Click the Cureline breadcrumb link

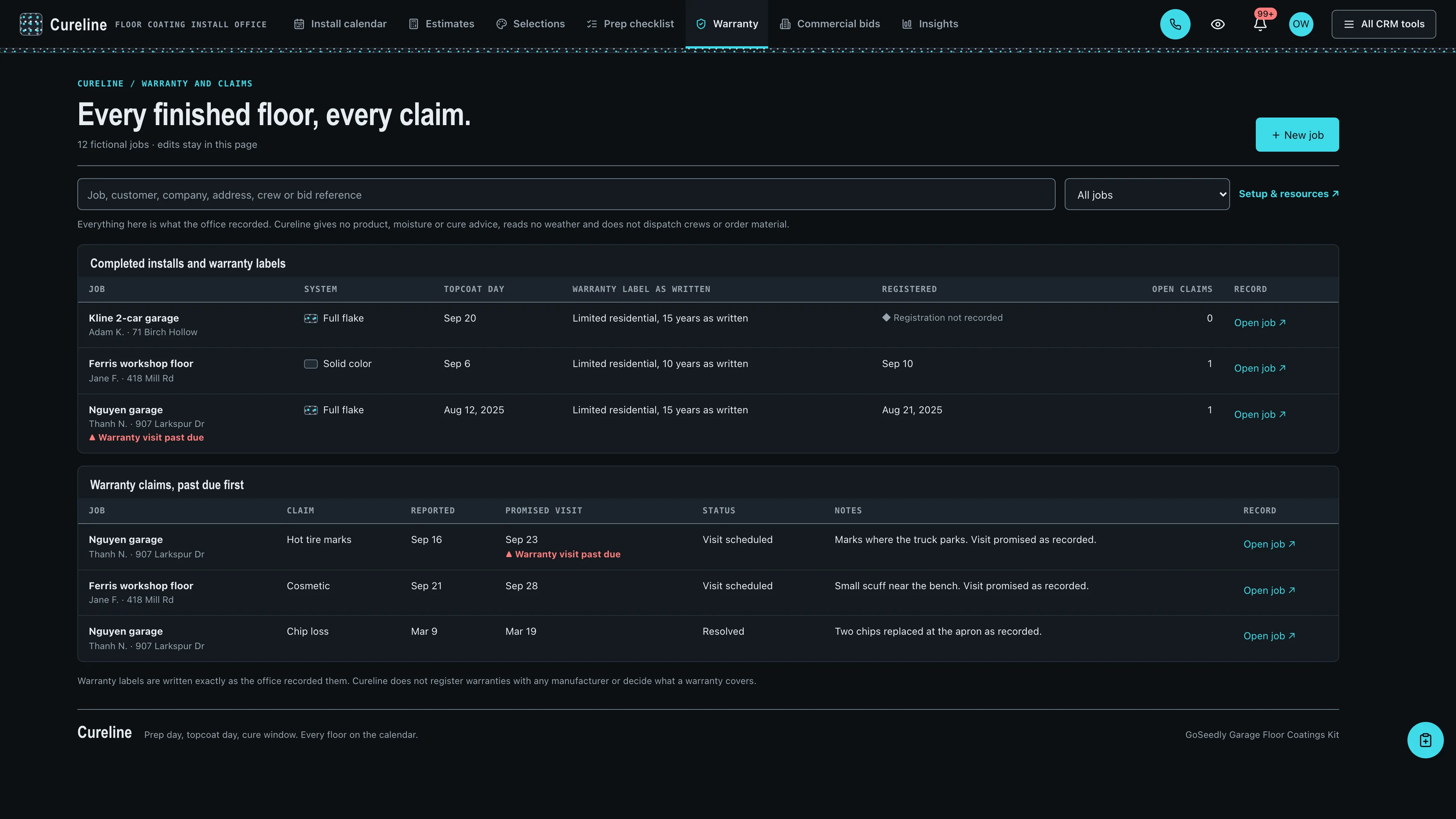[100, 84]
